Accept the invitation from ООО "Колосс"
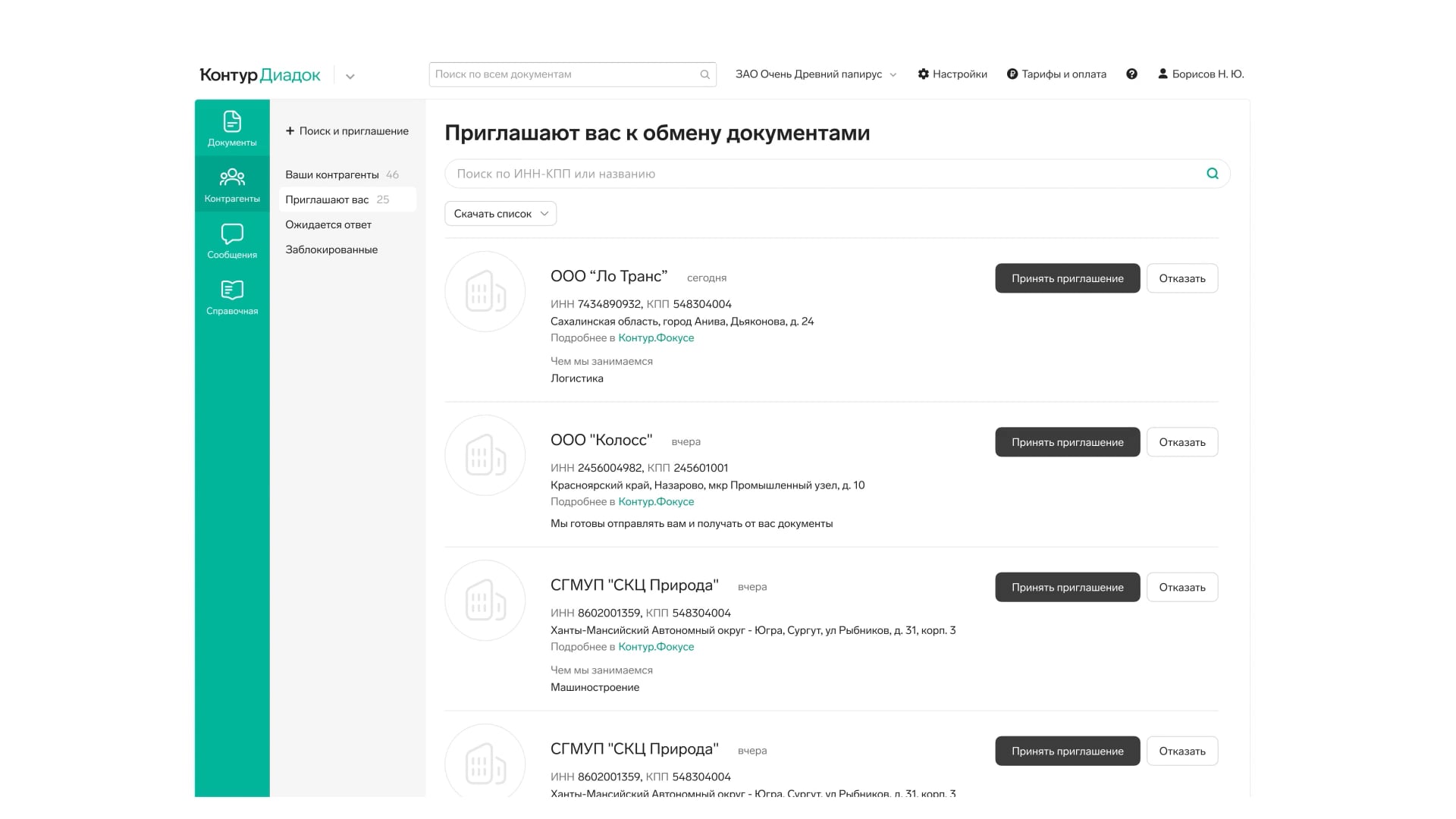This screenshot has width=1456, height=819. 1068,442
